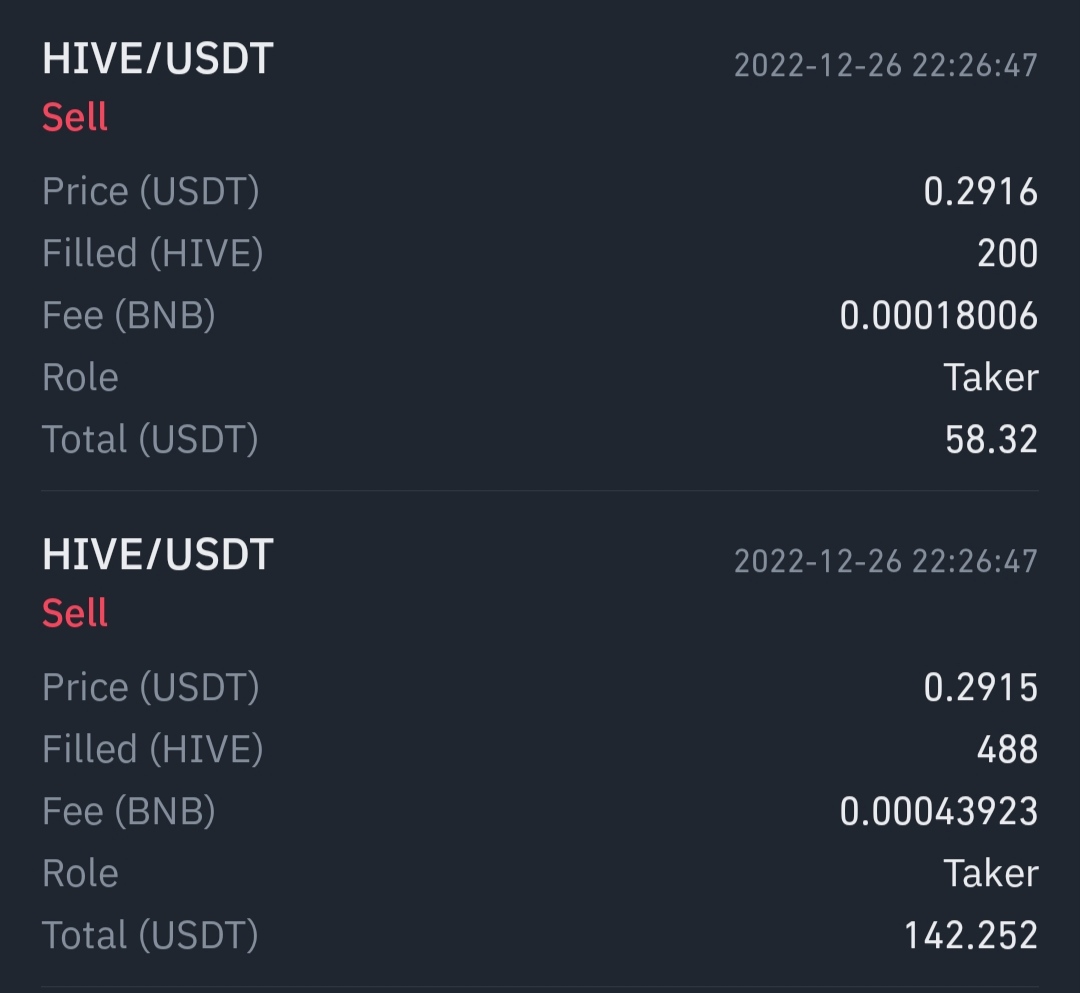Viewport: 1080px width, 993px height.
Task: Click the Price (USDT) label above Filled 200
Action: 150,191
